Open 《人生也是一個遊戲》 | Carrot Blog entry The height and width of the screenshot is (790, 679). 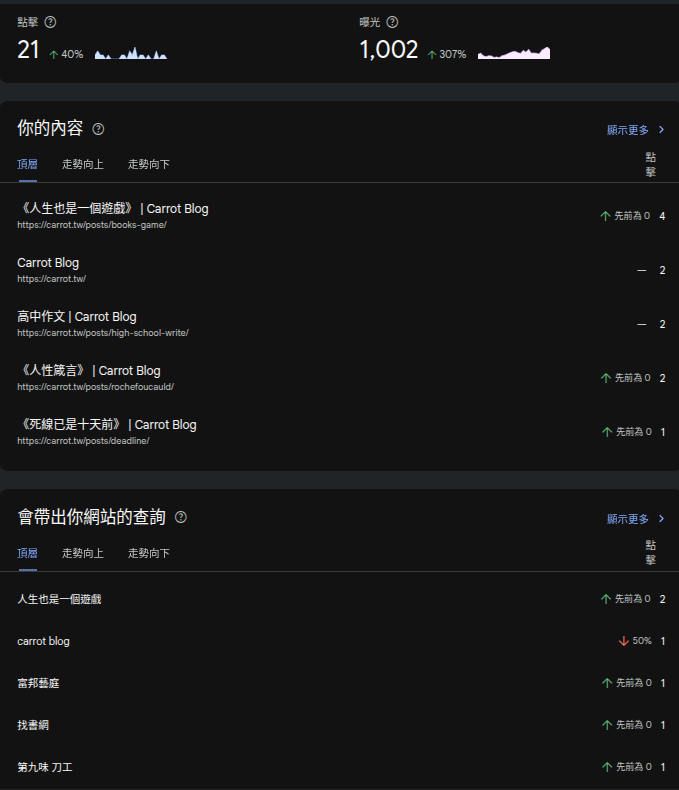tap(114, 209)
